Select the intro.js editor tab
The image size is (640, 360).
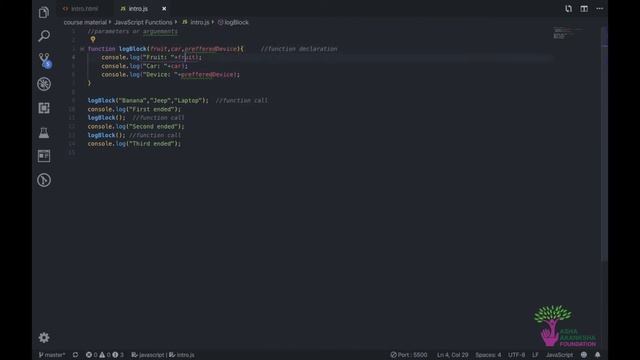click(138, 9)
